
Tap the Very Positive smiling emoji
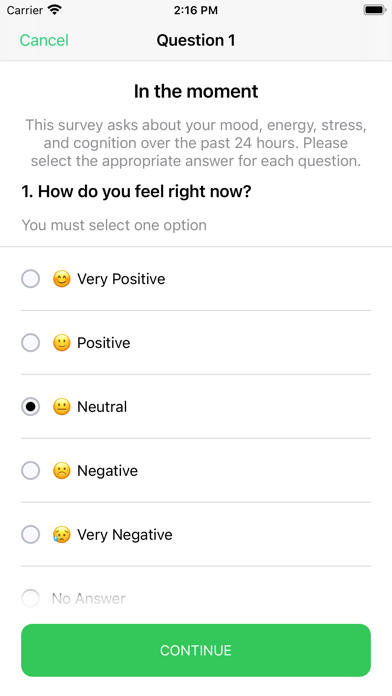click(x=61, y=279)
